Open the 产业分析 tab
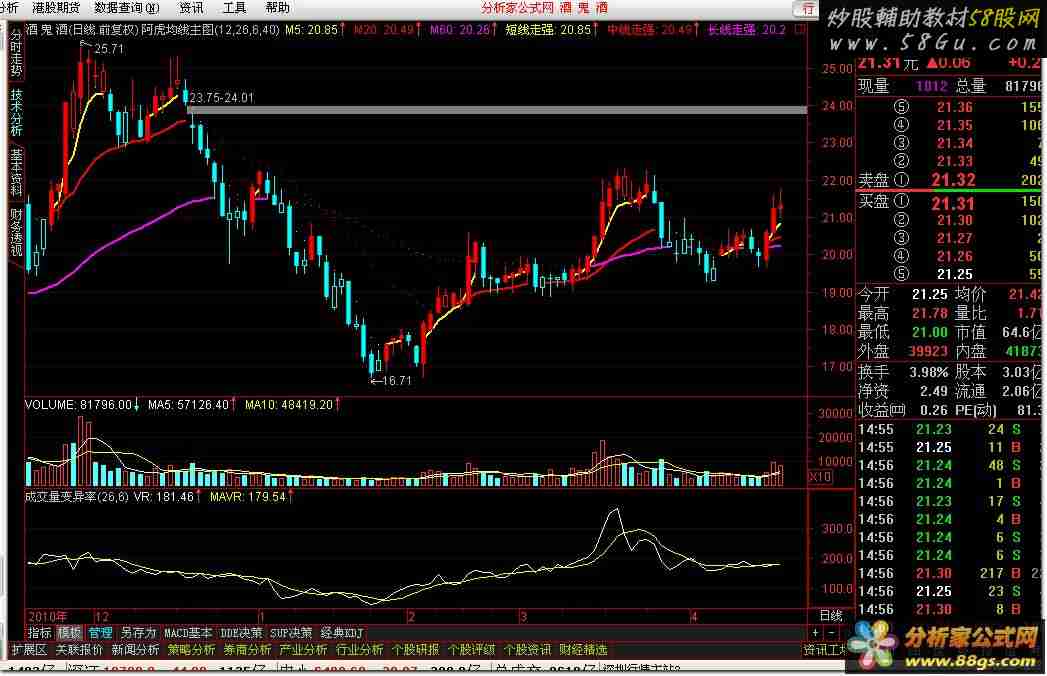The image size is (1047, 676). pyautogui.click(x=303, y=649)
